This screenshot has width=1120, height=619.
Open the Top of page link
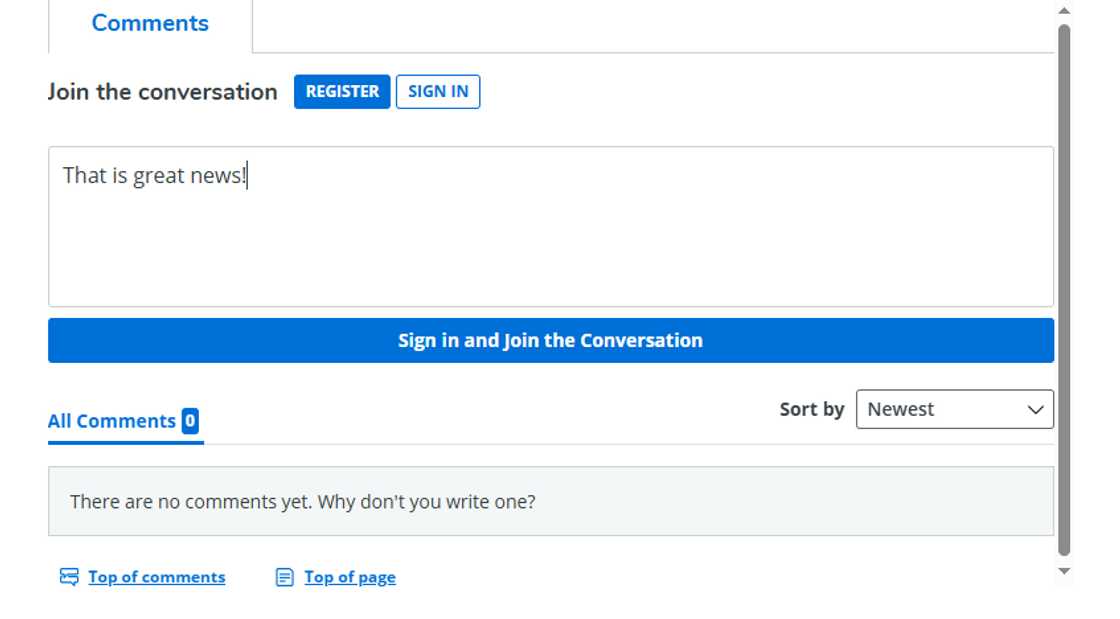[x=350, y=576]
